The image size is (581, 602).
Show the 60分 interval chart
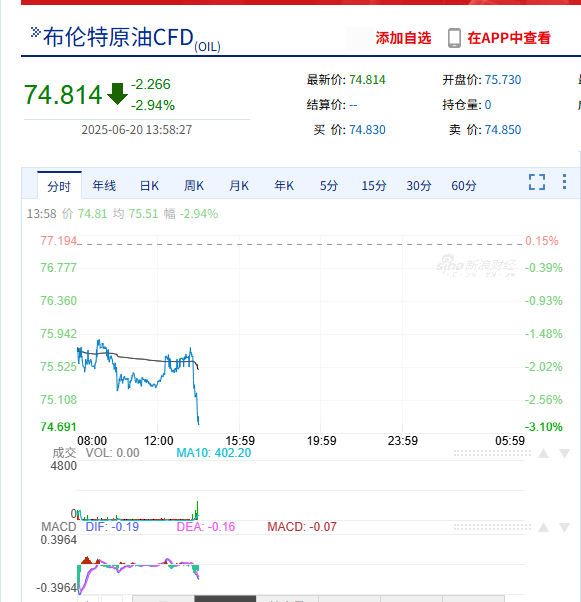[463, 186]
